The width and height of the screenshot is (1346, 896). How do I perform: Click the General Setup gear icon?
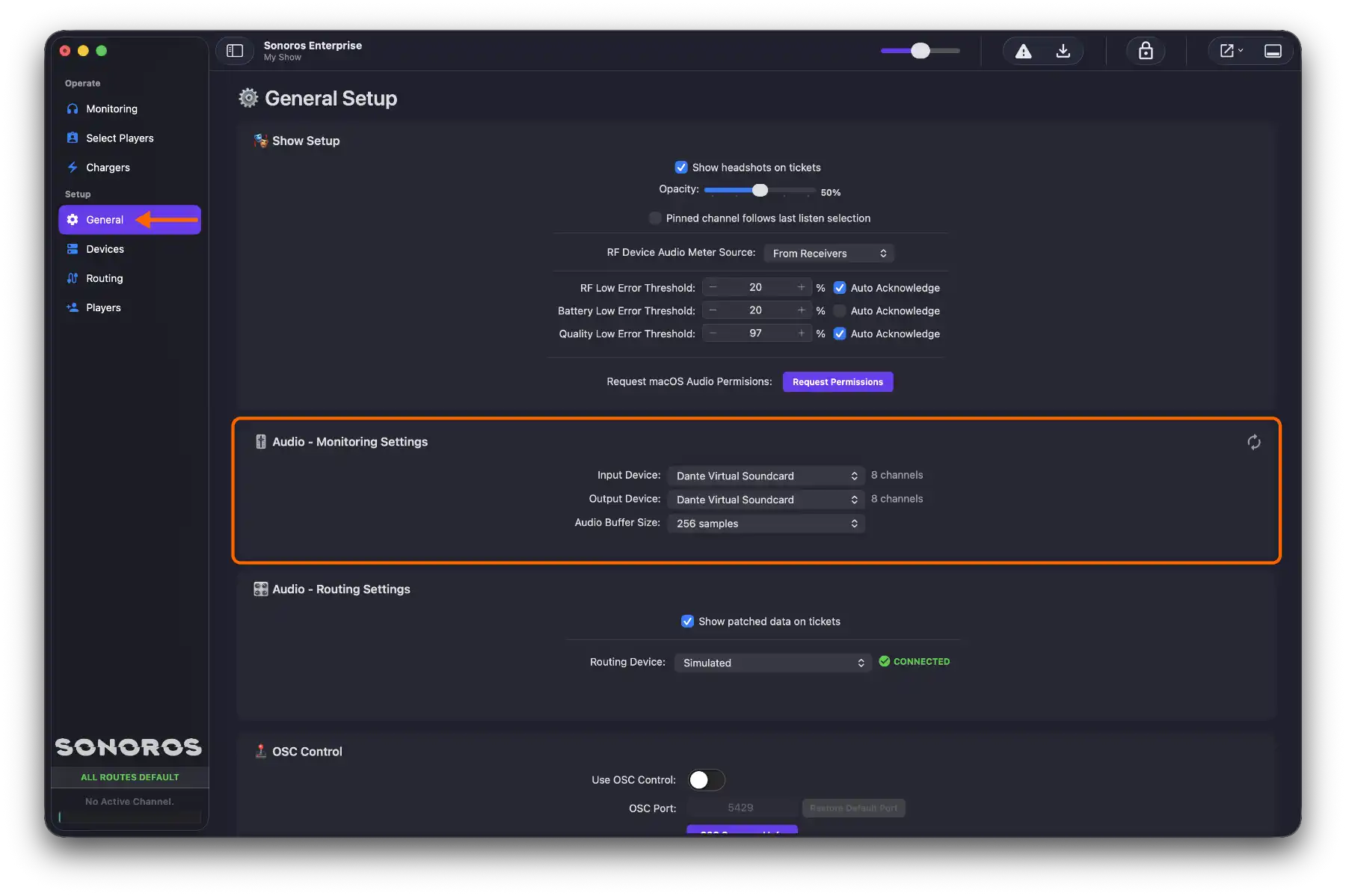(x=248, y=98)
